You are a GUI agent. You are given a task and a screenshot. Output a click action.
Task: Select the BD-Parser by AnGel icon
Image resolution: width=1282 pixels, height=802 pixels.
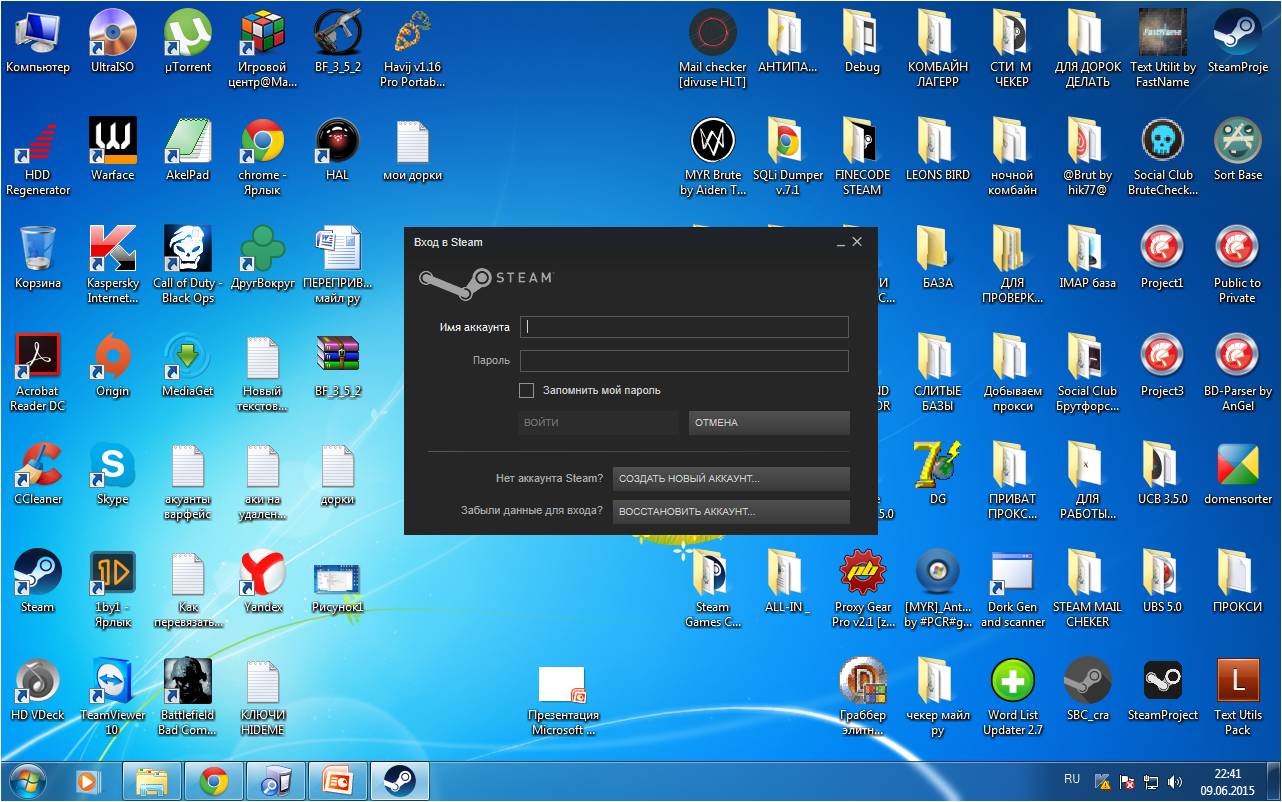[1238, 373]
